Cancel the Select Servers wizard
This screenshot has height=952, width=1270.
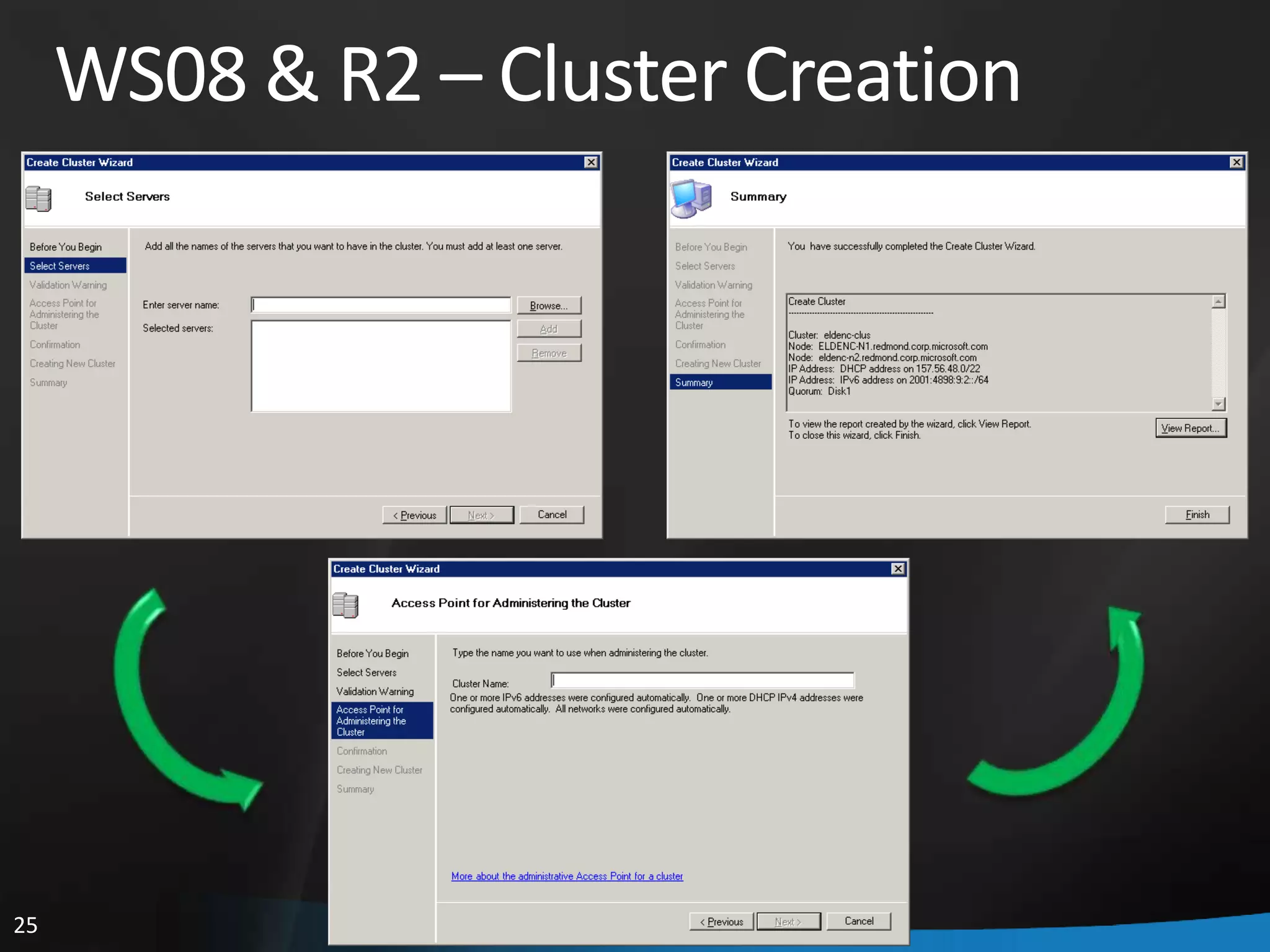tap(552, 514)
